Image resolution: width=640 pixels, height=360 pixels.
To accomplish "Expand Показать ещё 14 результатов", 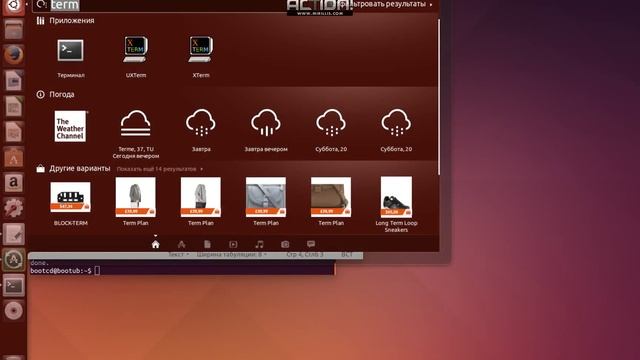I will (160, 169).
